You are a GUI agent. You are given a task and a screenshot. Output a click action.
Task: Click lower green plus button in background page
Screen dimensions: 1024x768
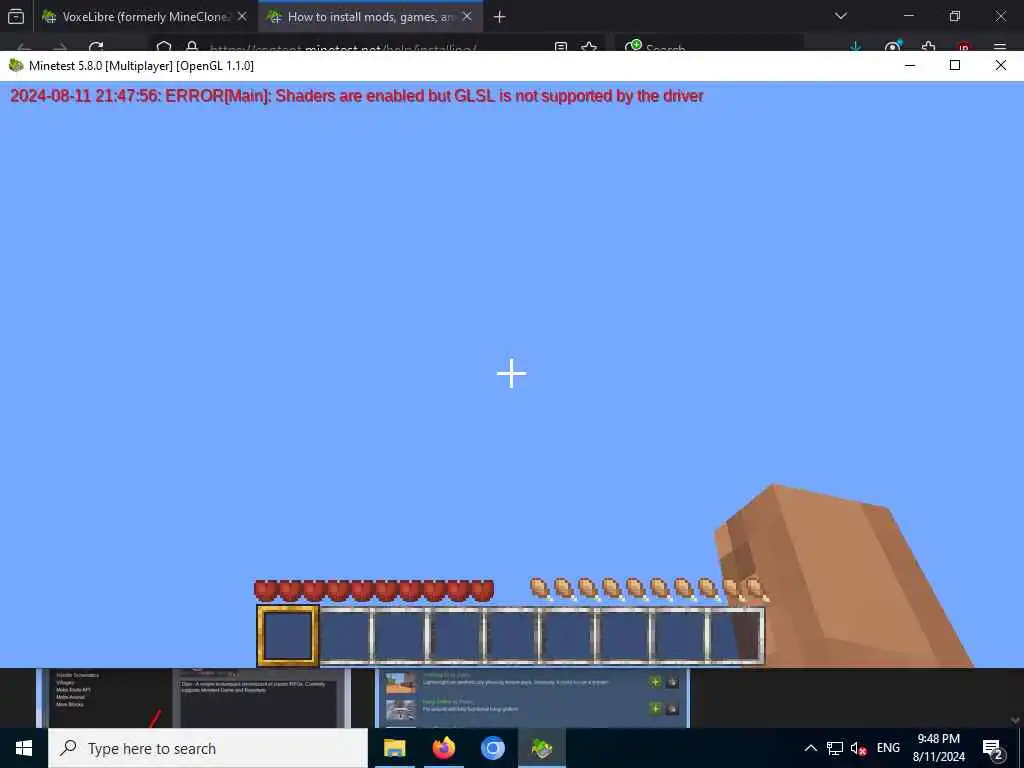pyautogui.click(x=655, y=708)
